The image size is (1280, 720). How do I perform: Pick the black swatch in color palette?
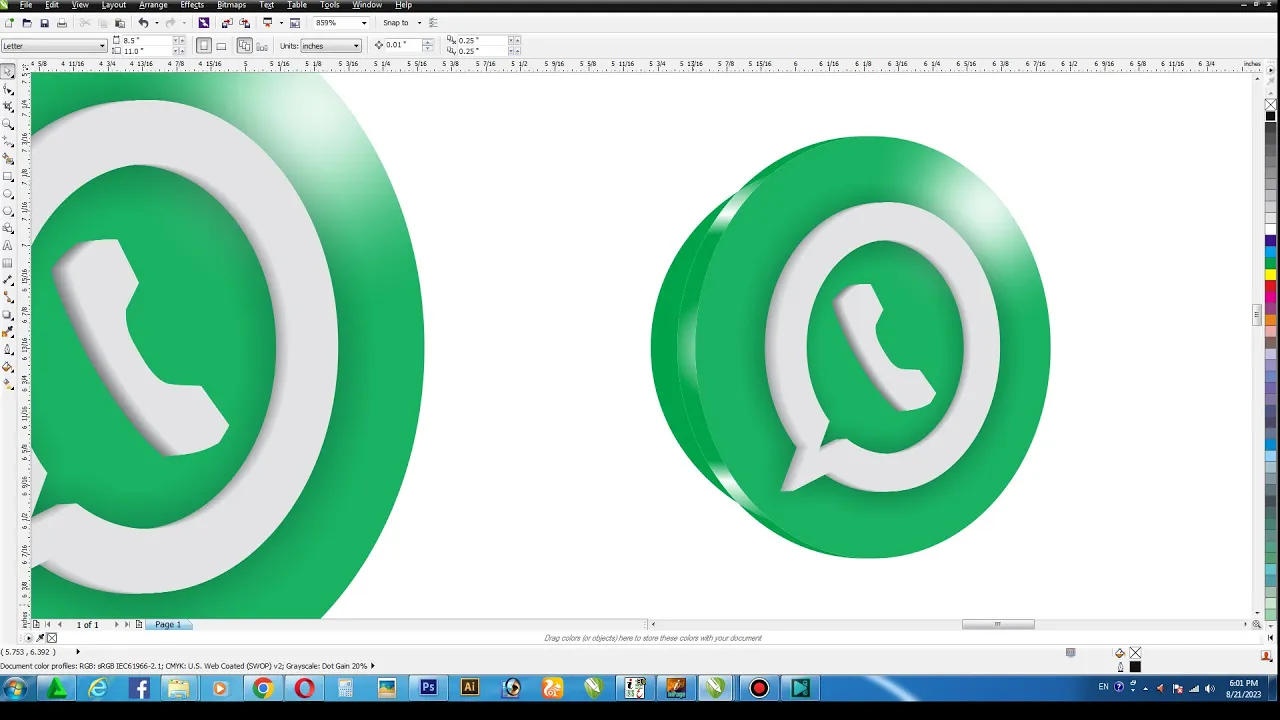(x=1271, y=116)
